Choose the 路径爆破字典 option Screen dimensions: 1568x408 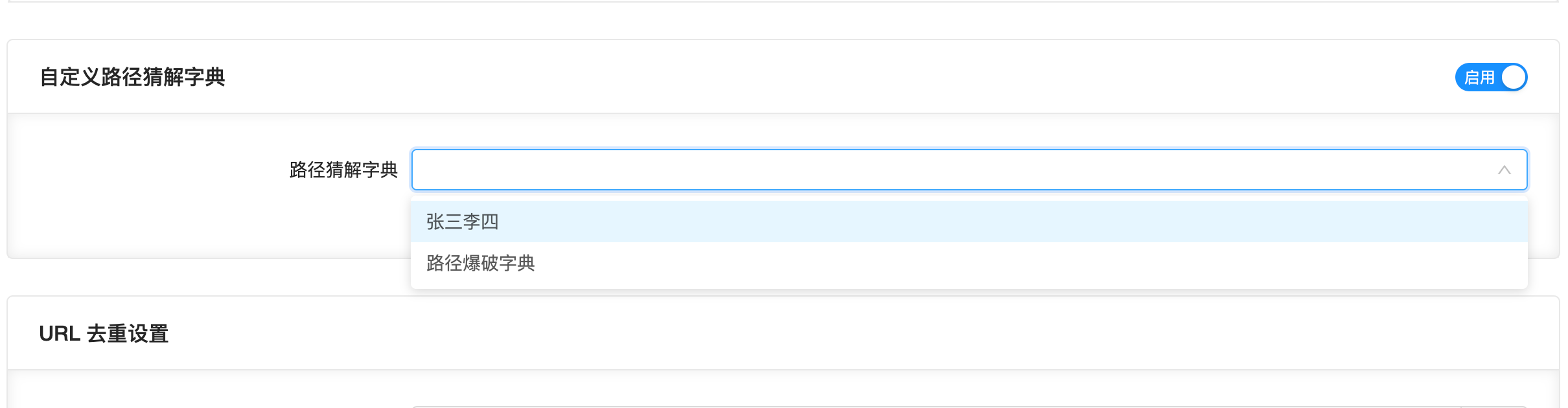(481, 263)
